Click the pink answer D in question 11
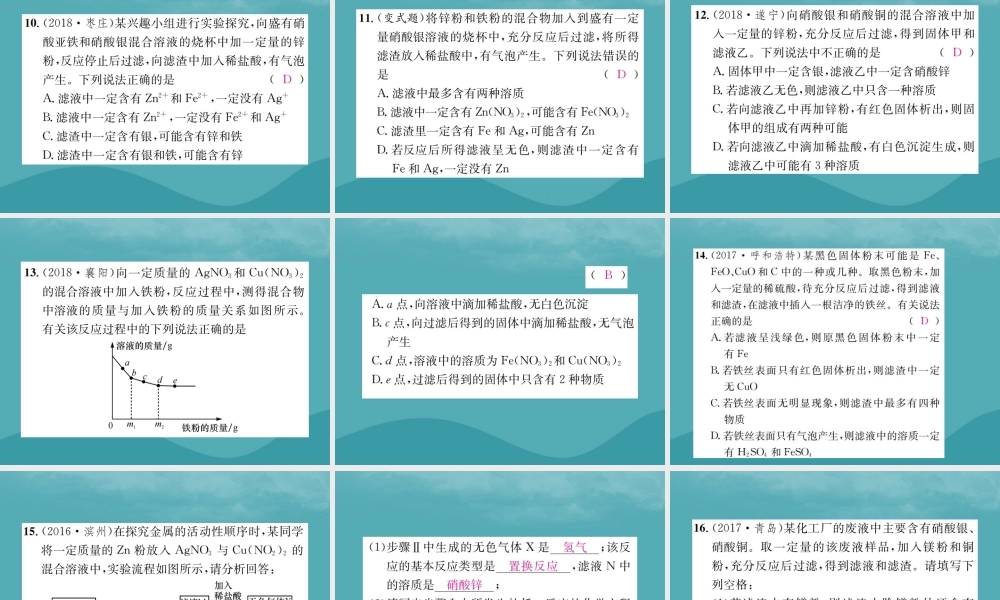The height and width of the screenshot is (600, 1000). [621, 74]
